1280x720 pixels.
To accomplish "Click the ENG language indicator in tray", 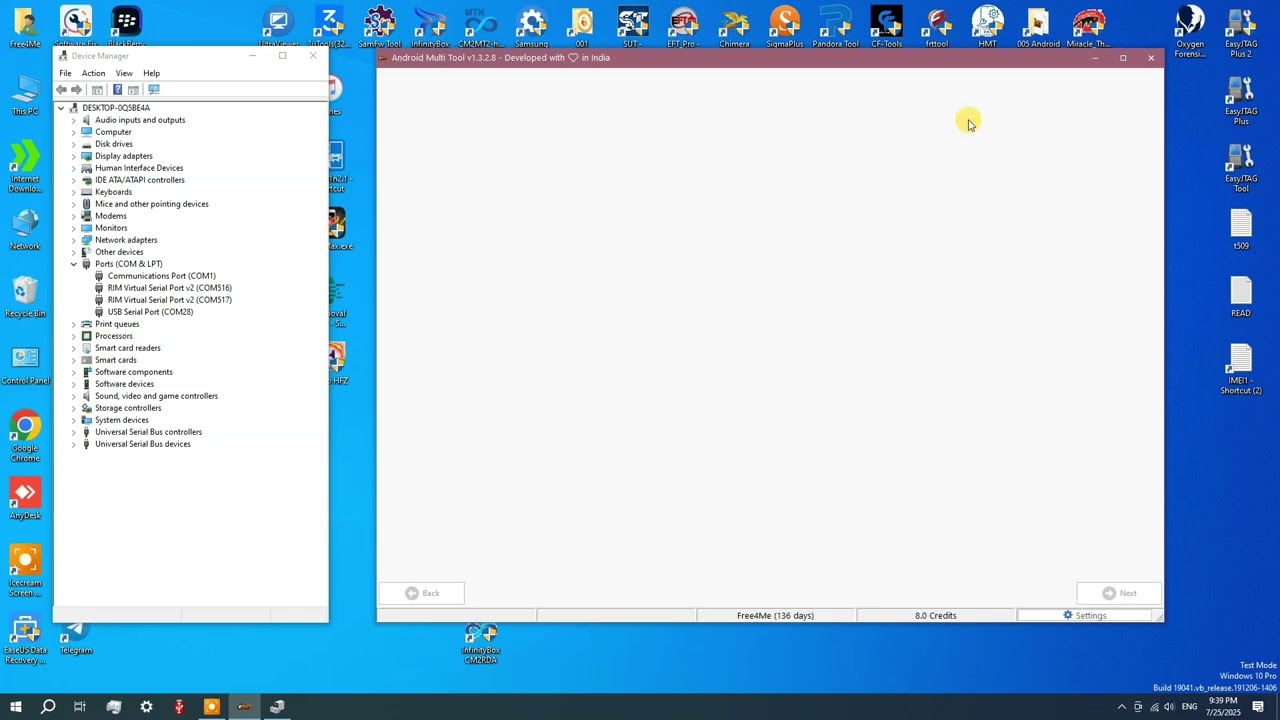I will pos(1189,707).
